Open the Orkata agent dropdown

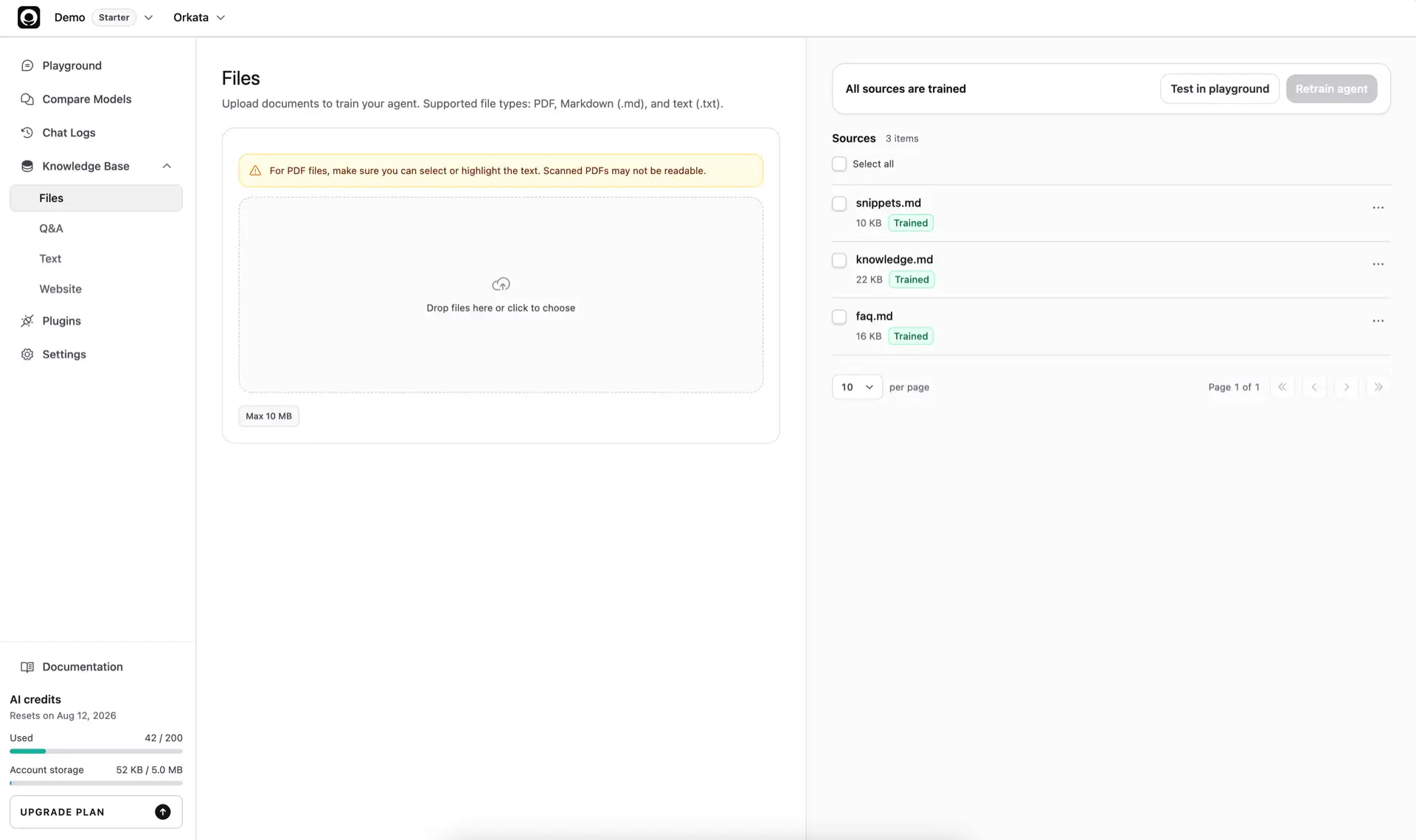point(199,18)
